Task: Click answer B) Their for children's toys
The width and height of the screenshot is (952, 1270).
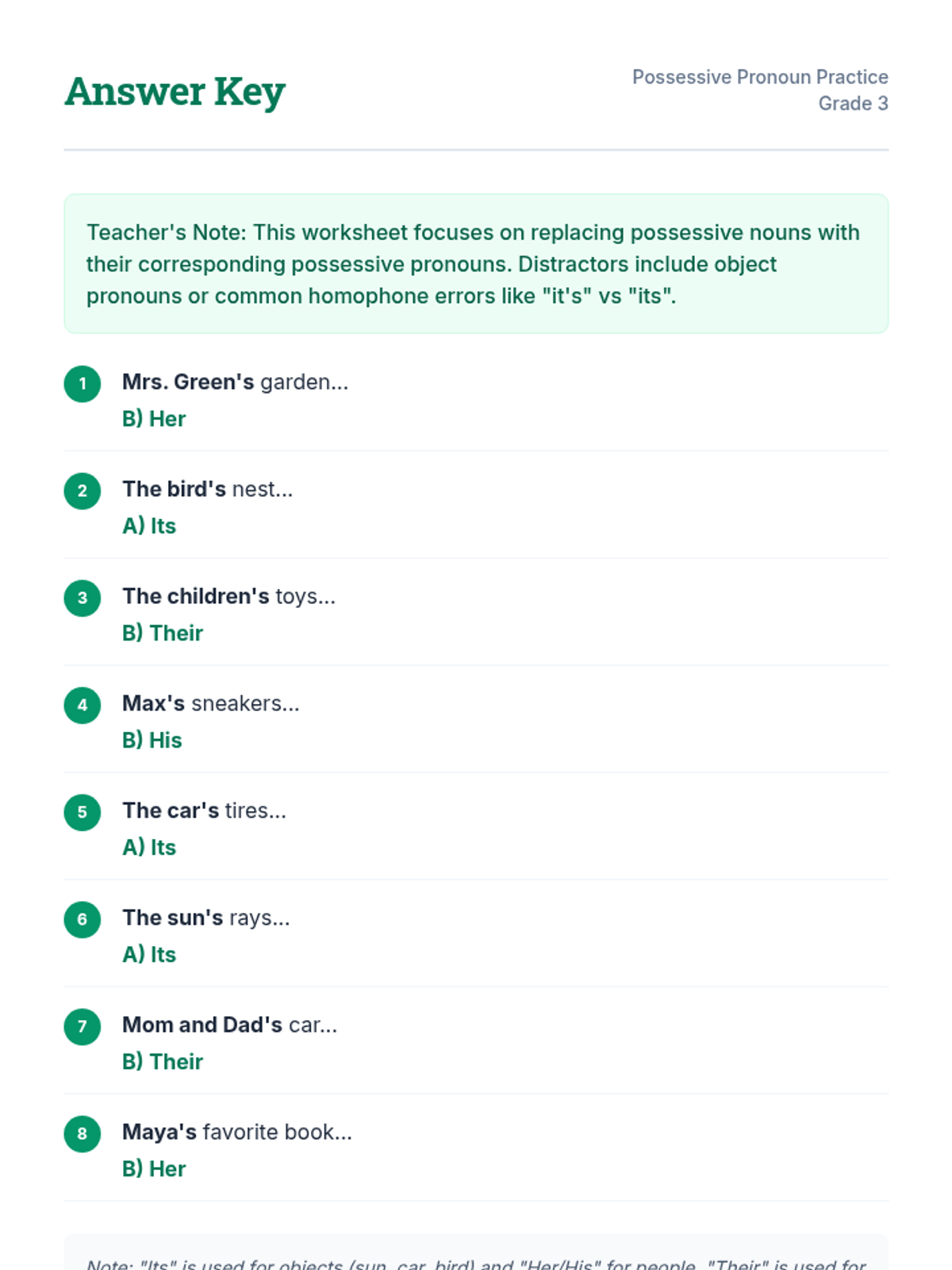Action: (x=163, y=633)
